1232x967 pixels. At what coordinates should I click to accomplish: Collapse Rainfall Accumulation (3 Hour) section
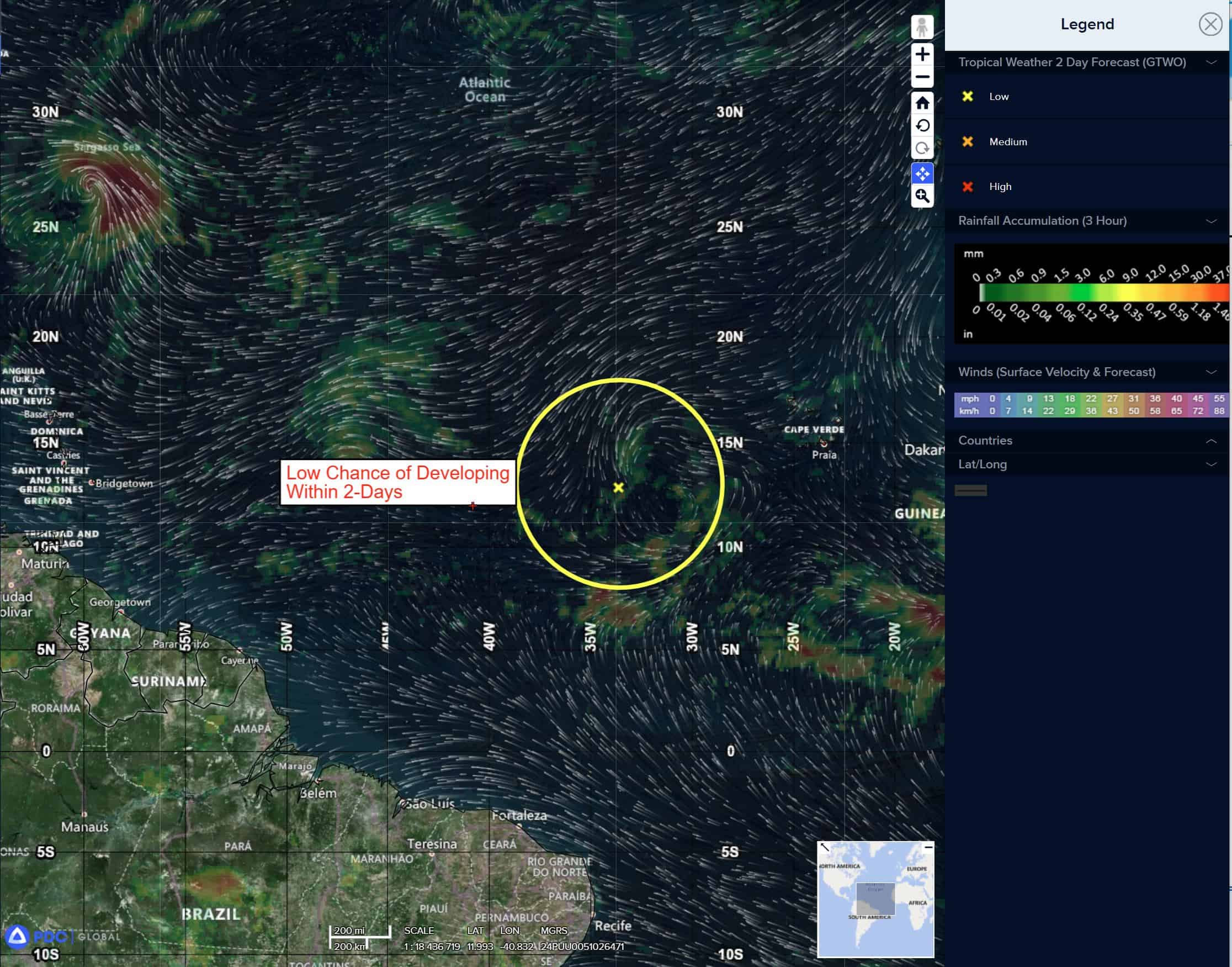pos(1211,221)
